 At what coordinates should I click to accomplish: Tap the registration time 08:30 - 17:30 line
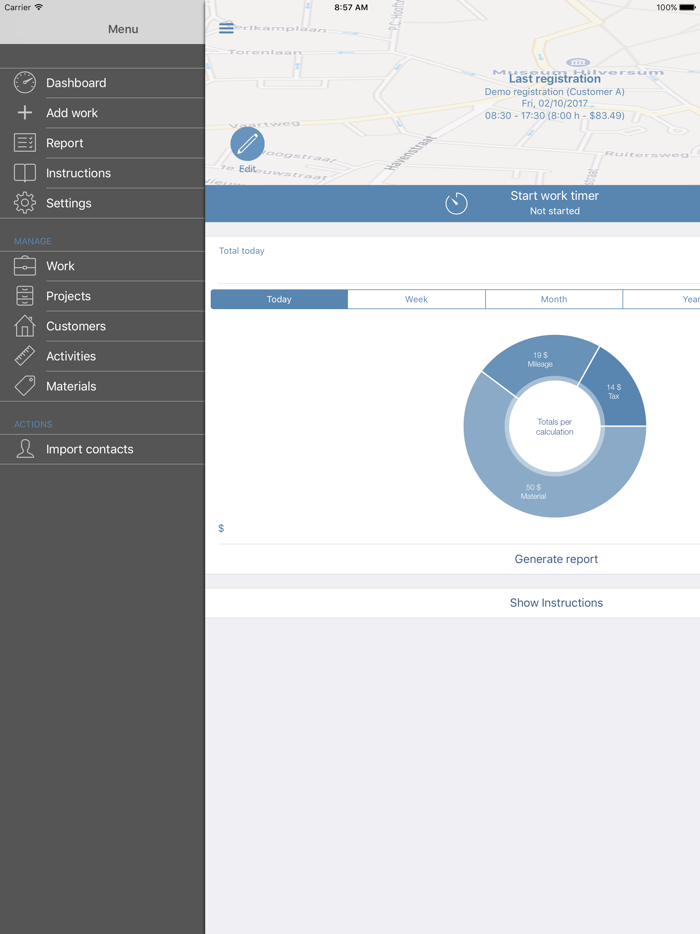click(x=555, y=116)
